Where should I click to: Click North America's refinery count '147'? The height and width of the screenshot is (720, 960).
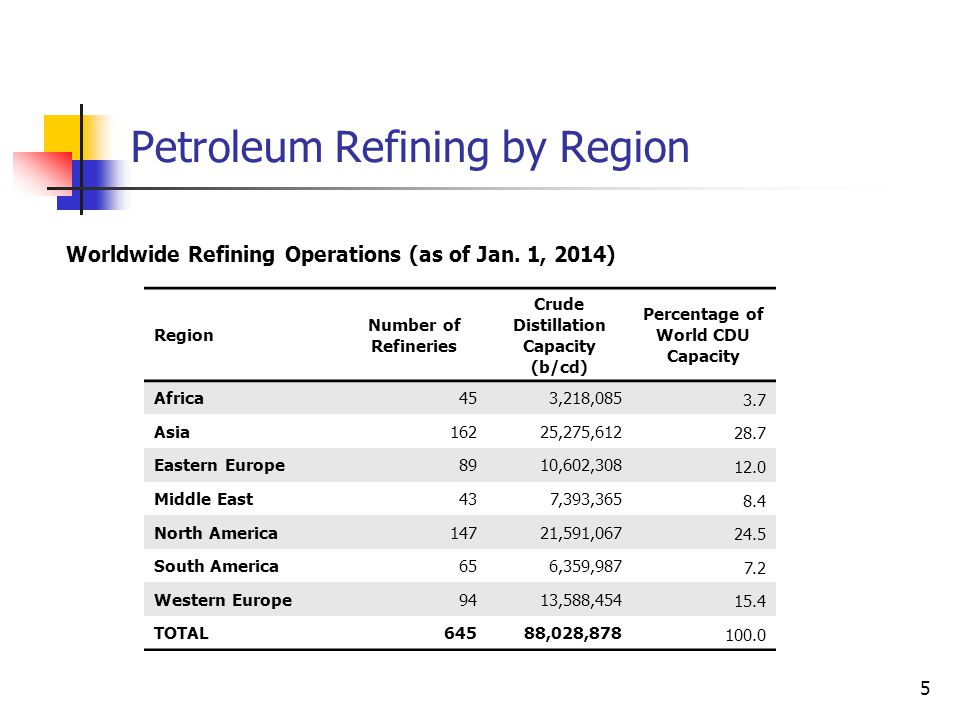[x=463, y=533]
